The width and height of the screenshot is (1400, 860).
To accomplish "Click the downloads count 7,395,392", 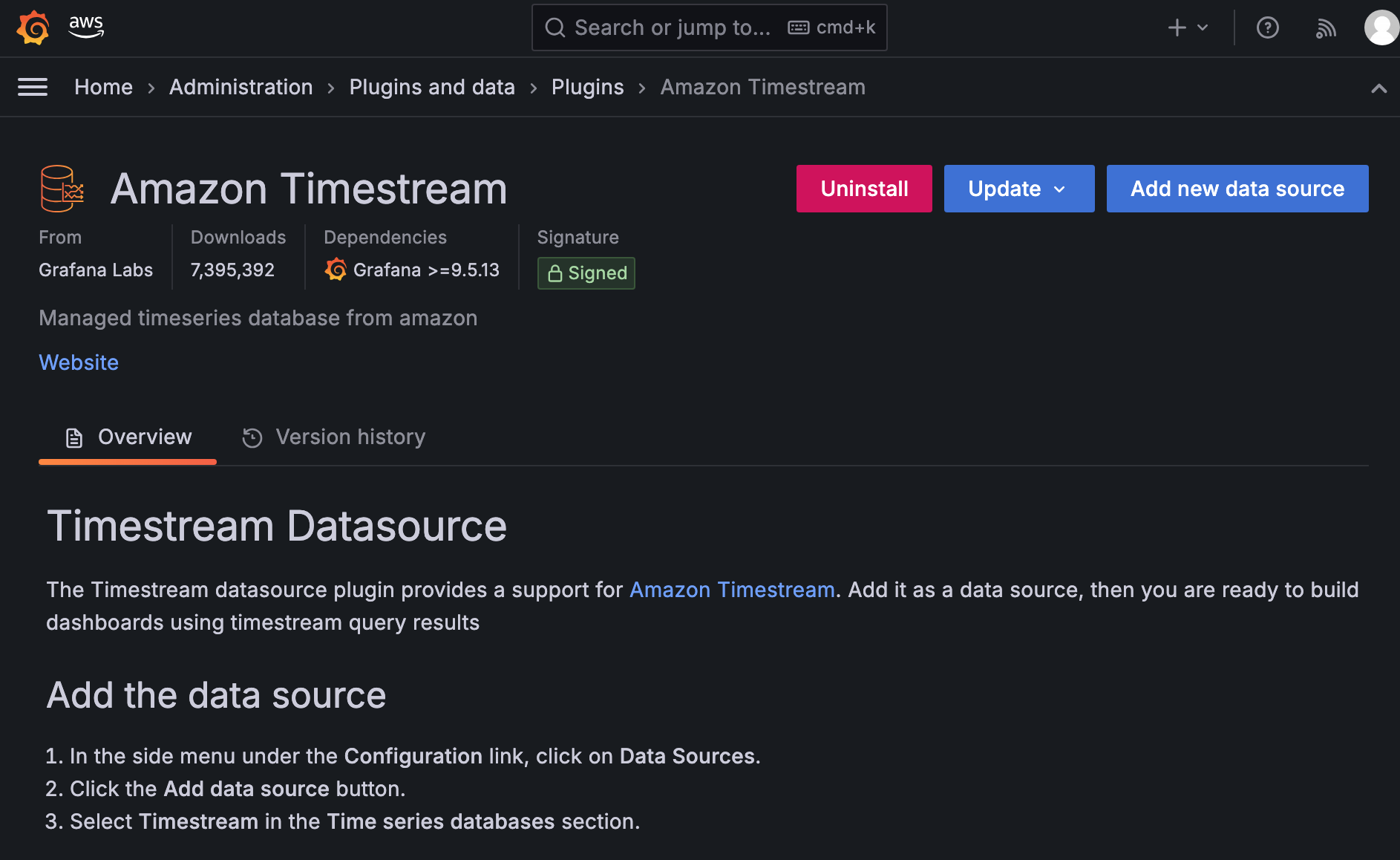I will (x=232, y=270).
